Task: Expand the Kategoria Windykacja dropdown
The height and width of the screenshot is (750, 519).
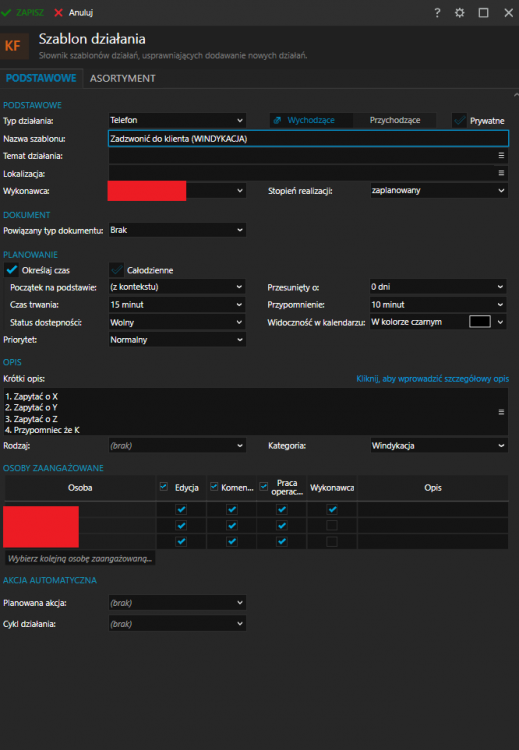Action: pyautogui.click(x=439, y=446)
